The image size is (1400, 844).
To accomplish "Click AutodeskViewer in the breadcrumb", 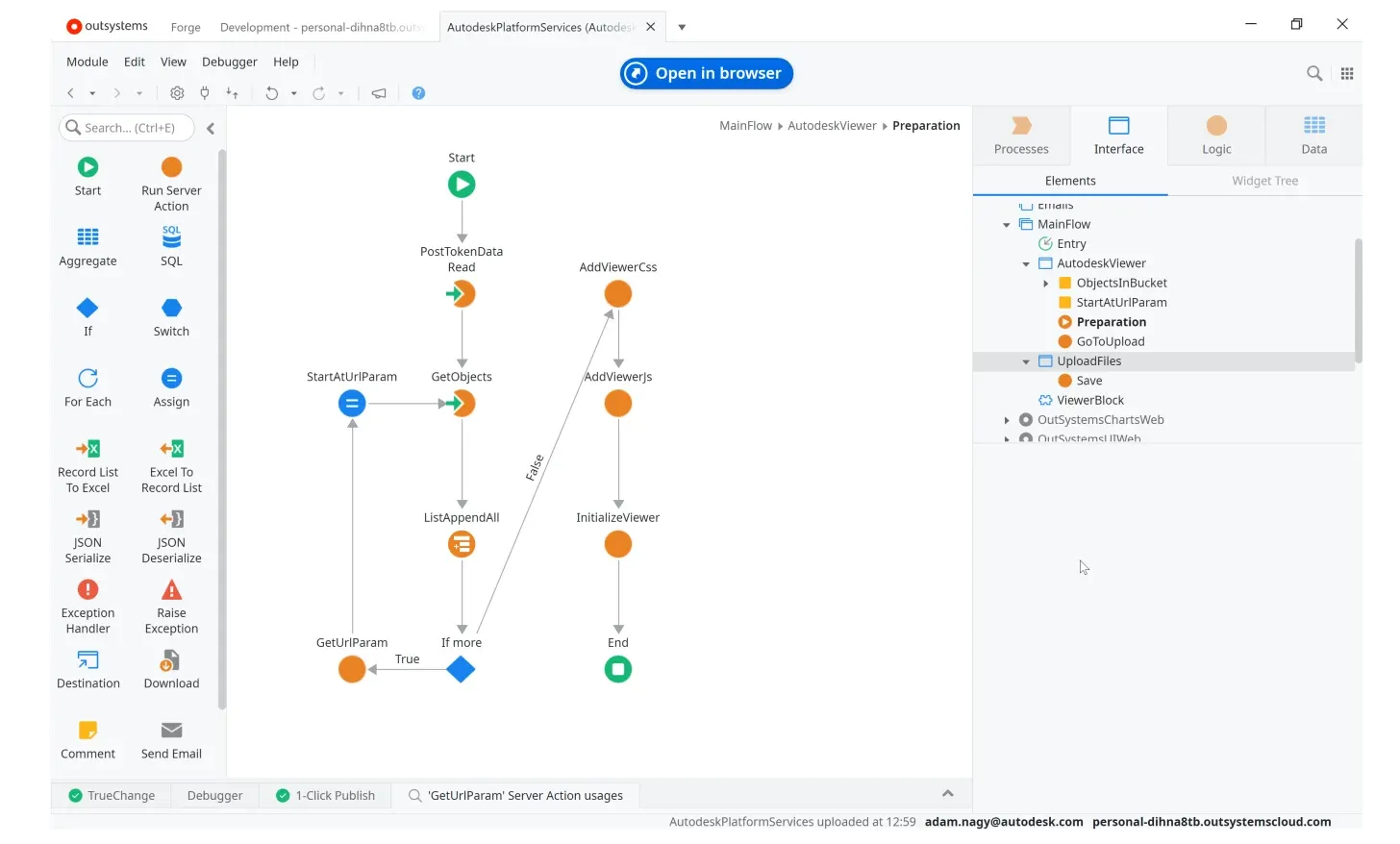I will click(x=832, y=126).
